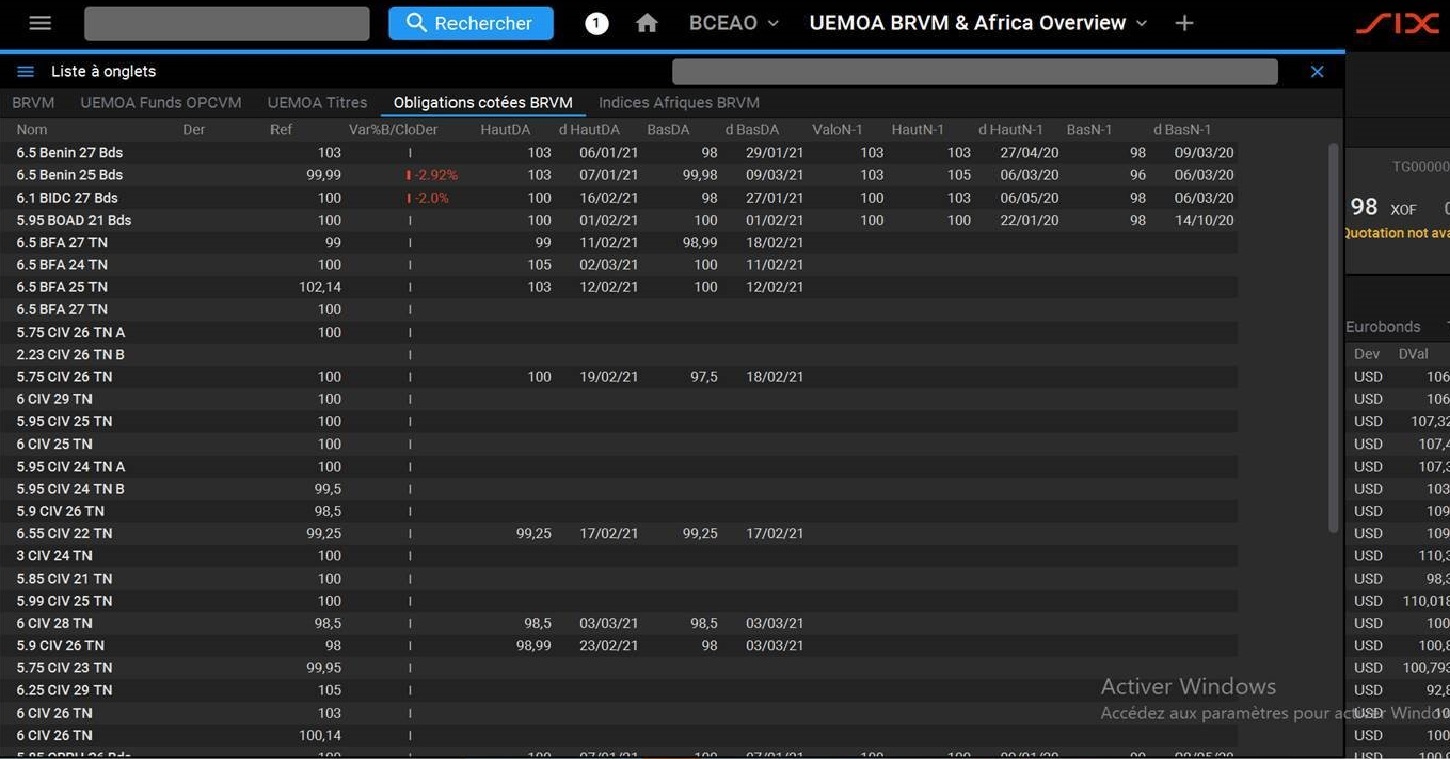Screen dimensions: 1450x759
Task: Sort by the Nom column header
Action: (32, 129)
